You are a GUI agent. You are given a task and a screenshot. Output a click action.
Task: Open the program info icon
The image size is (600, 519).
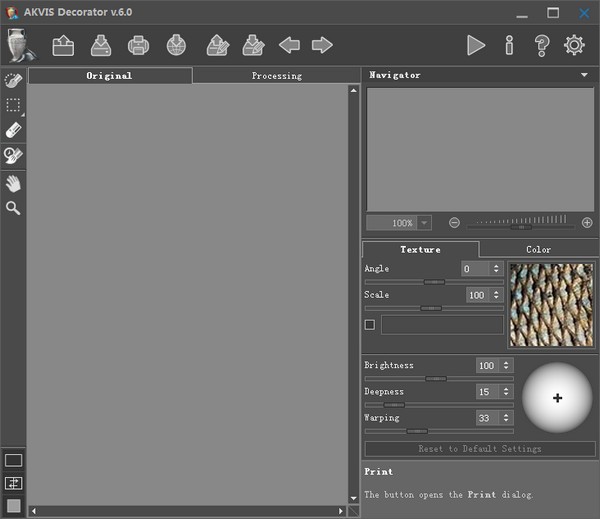pyautogui.click(x=509, y=45)
